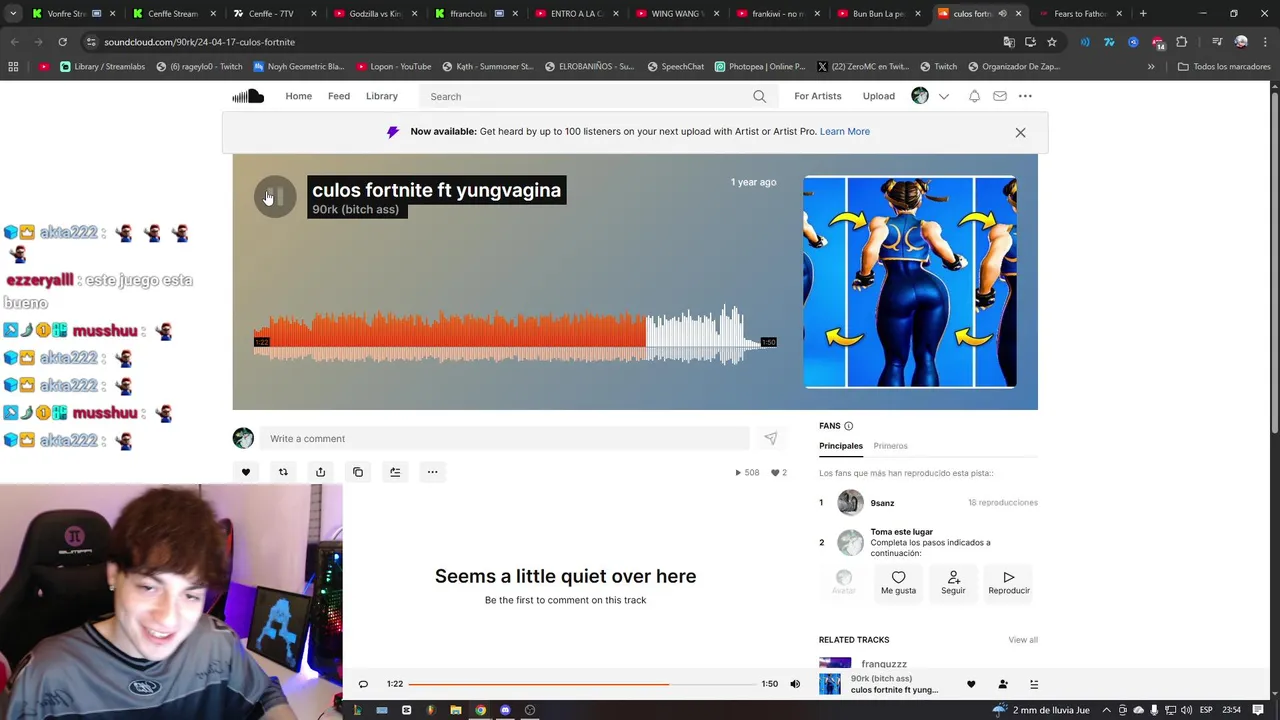Screen dimensions: 1280x720
Task: Open the tab search dropdown arrow
Action: (14, 14)
